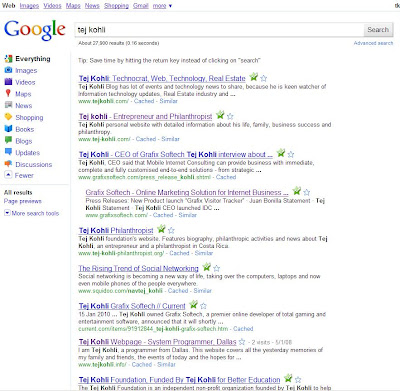This screenshot has height=391, width=400.
Task: Open Updates icon in sidebar
Action: (x=8, y=152)
